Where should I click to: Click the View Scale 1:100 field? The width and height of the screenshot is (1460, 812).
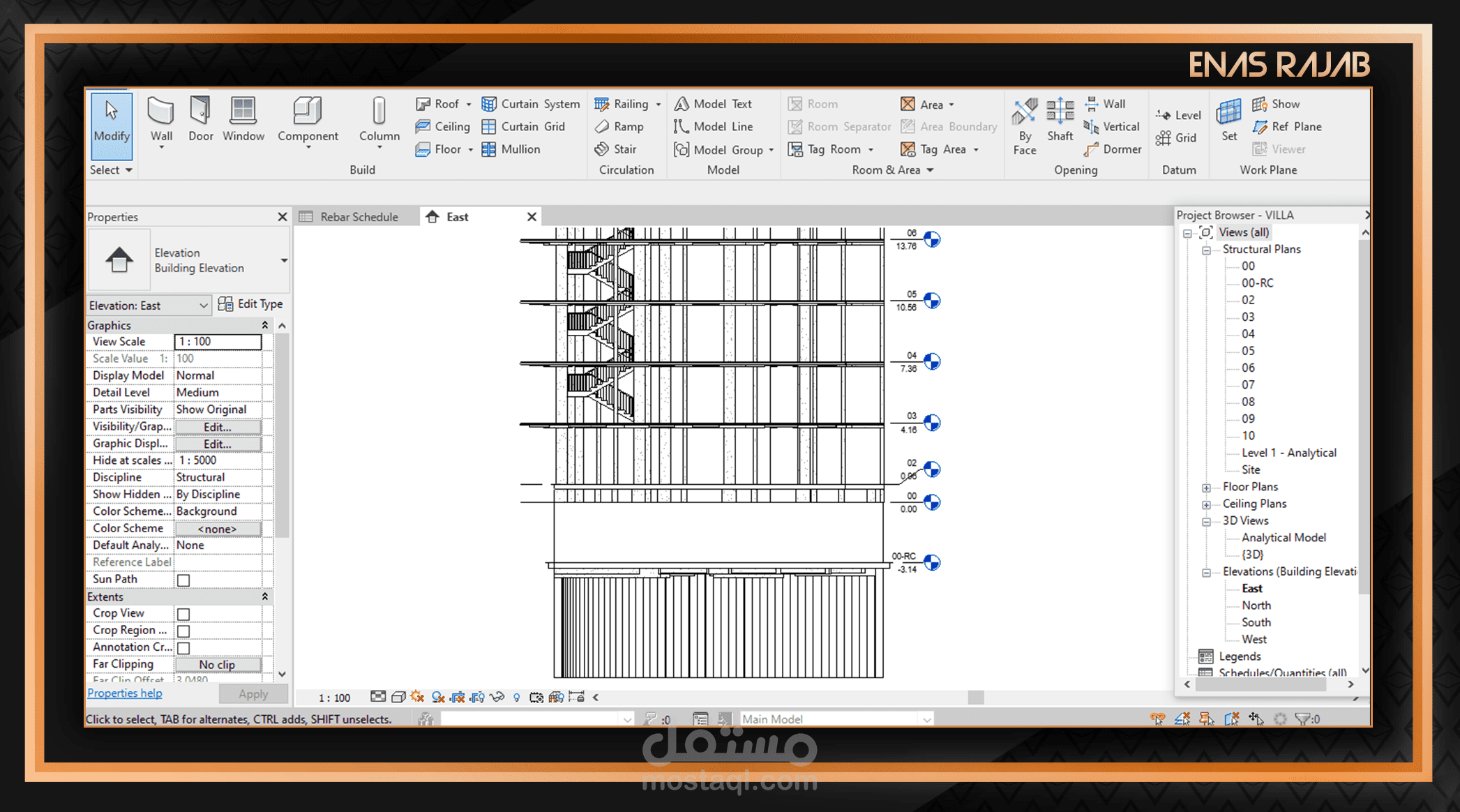[218, 342]
